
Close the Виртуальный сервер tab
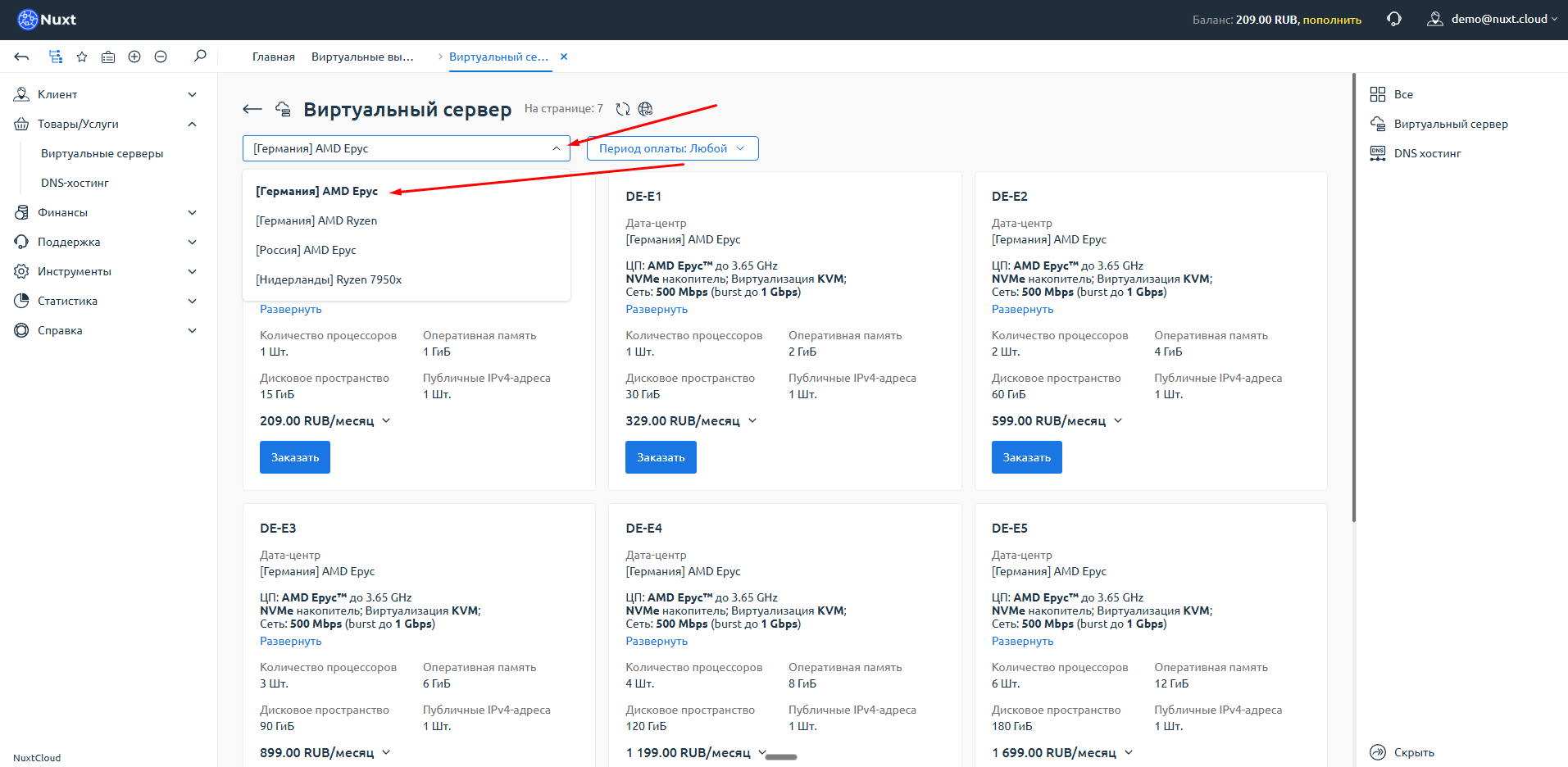[x=564, y=57]
